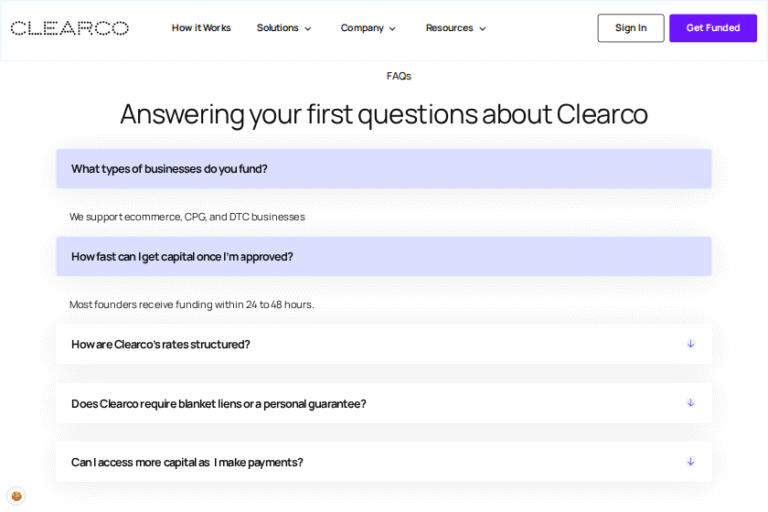Click the Resources chevron arrow

pos(483,29)
